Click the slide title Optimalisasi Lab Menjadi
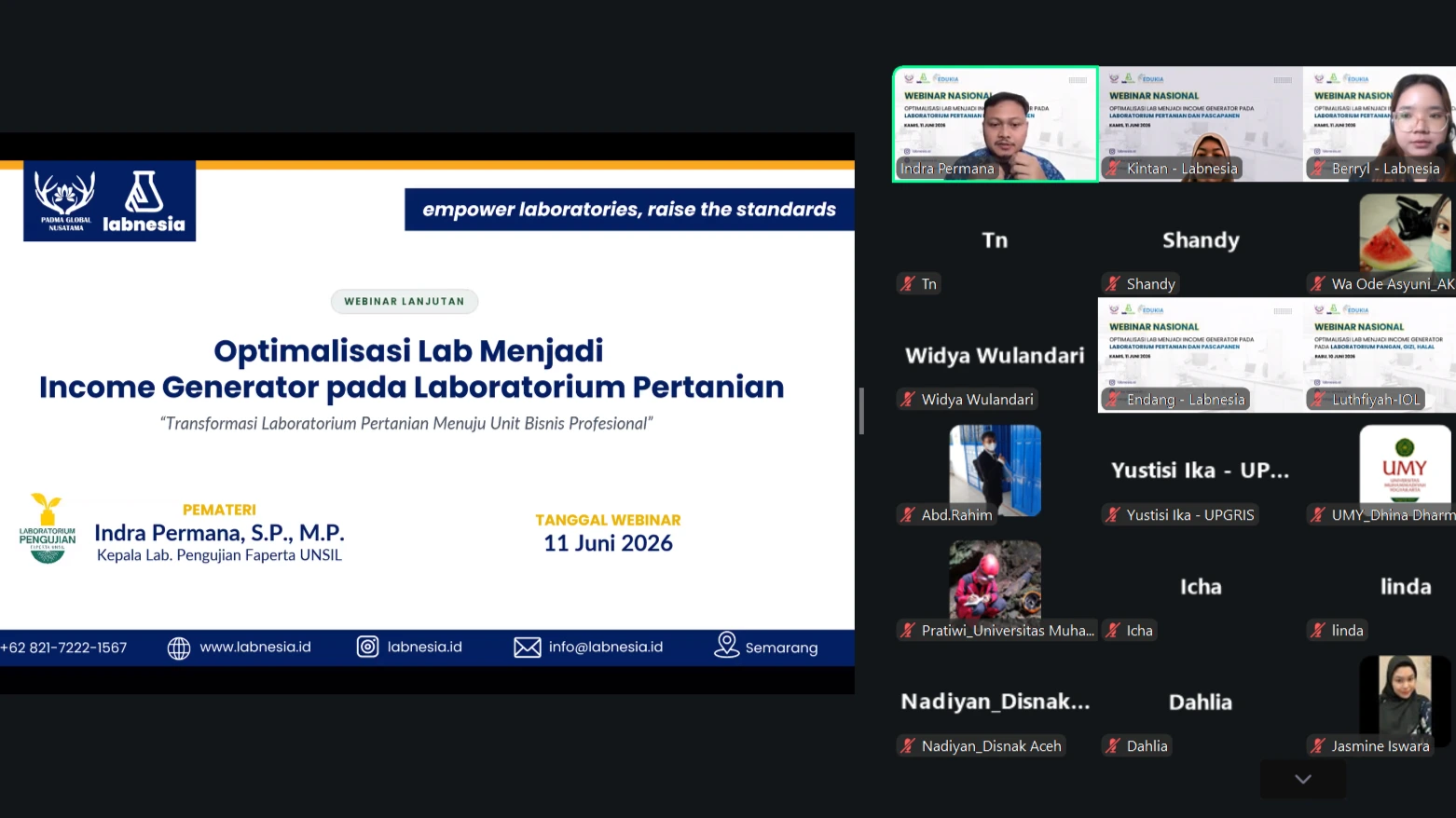The height and width of the screenshot is (818, 1456). (408, 350)
